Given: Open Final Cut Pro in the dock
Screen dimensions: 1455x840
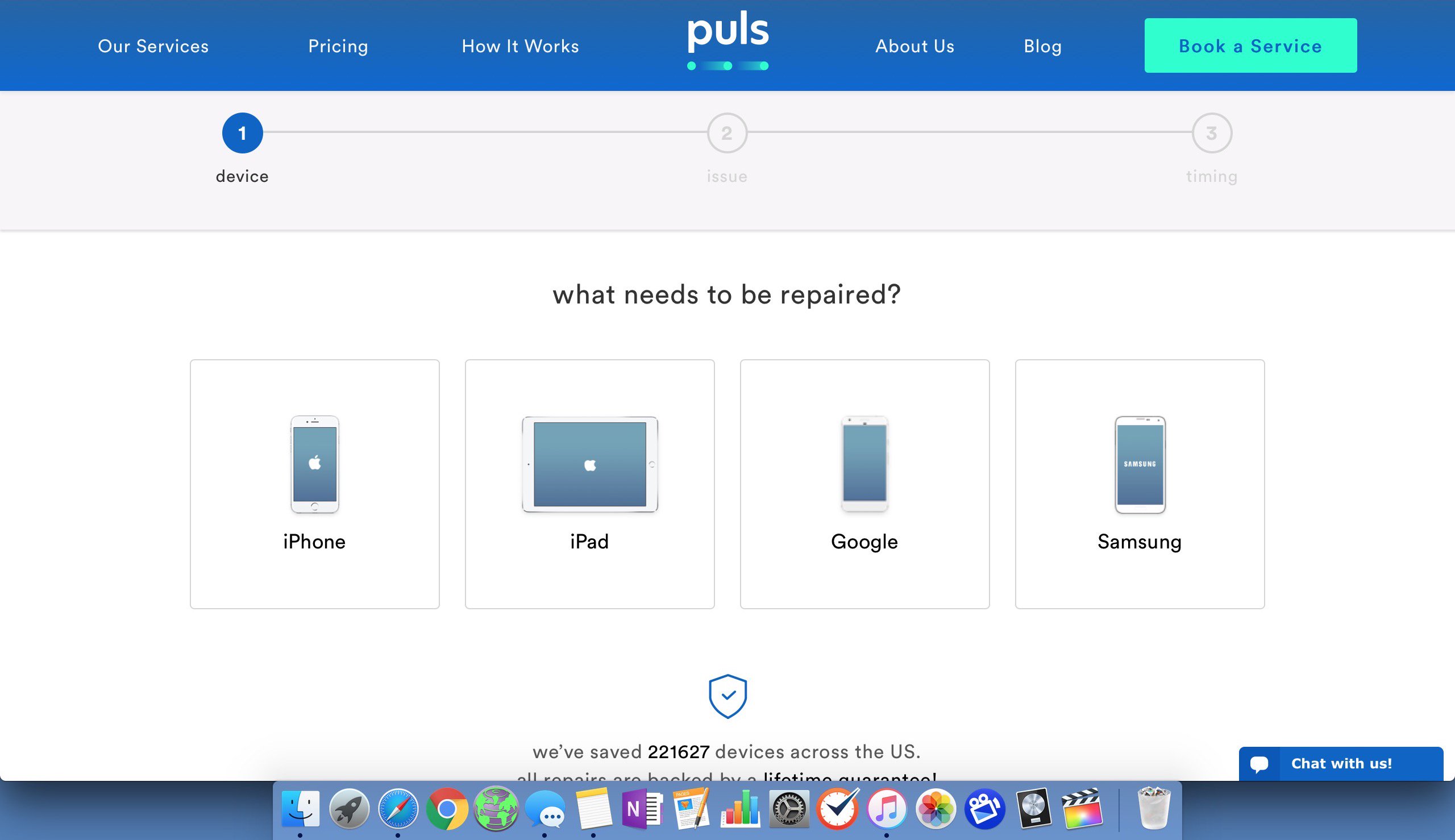Looking at the screenshot, I should (1082, 808).
